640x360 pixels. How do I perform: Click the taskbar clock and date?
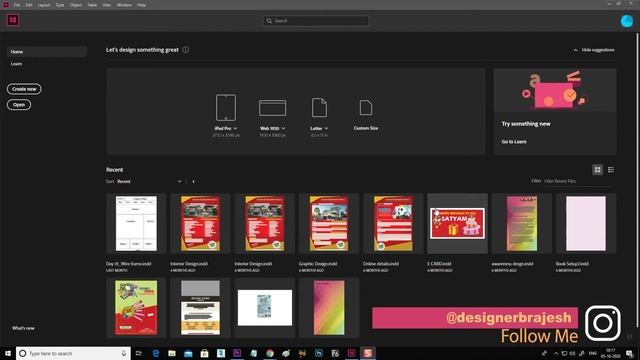click(611, 353)
